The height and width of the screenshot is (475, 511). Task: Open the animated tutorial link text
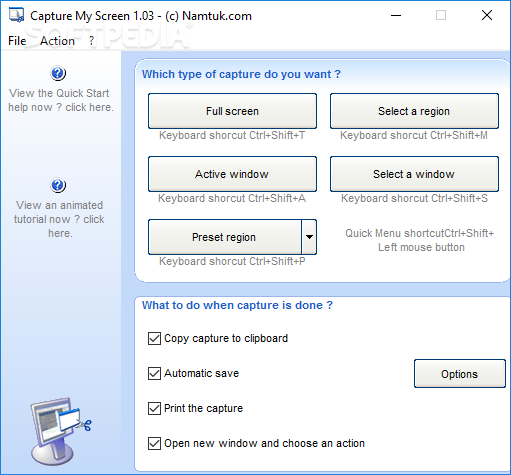click(x=59, y=219)
